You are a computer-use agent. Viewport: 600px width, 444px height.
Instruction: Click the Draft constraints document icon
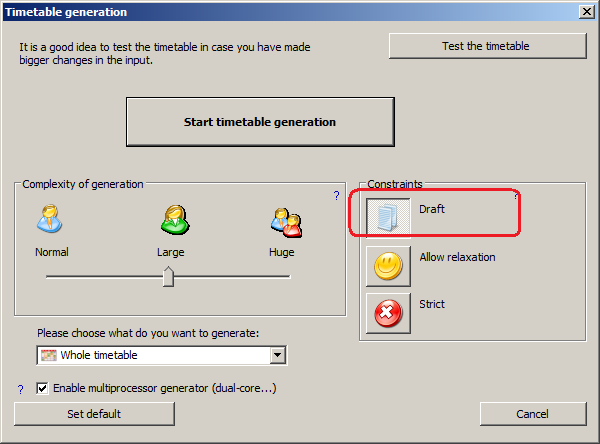coord(386,215)
